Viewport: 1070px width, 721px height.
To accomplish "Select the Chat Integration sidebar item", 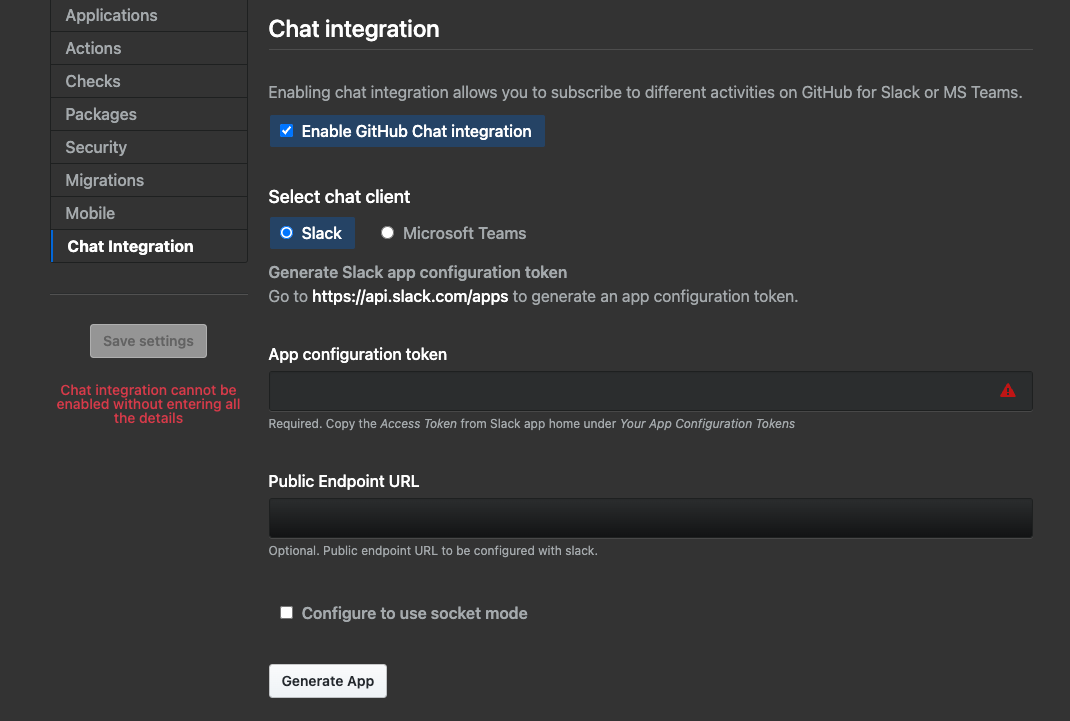I will point(130,246).
